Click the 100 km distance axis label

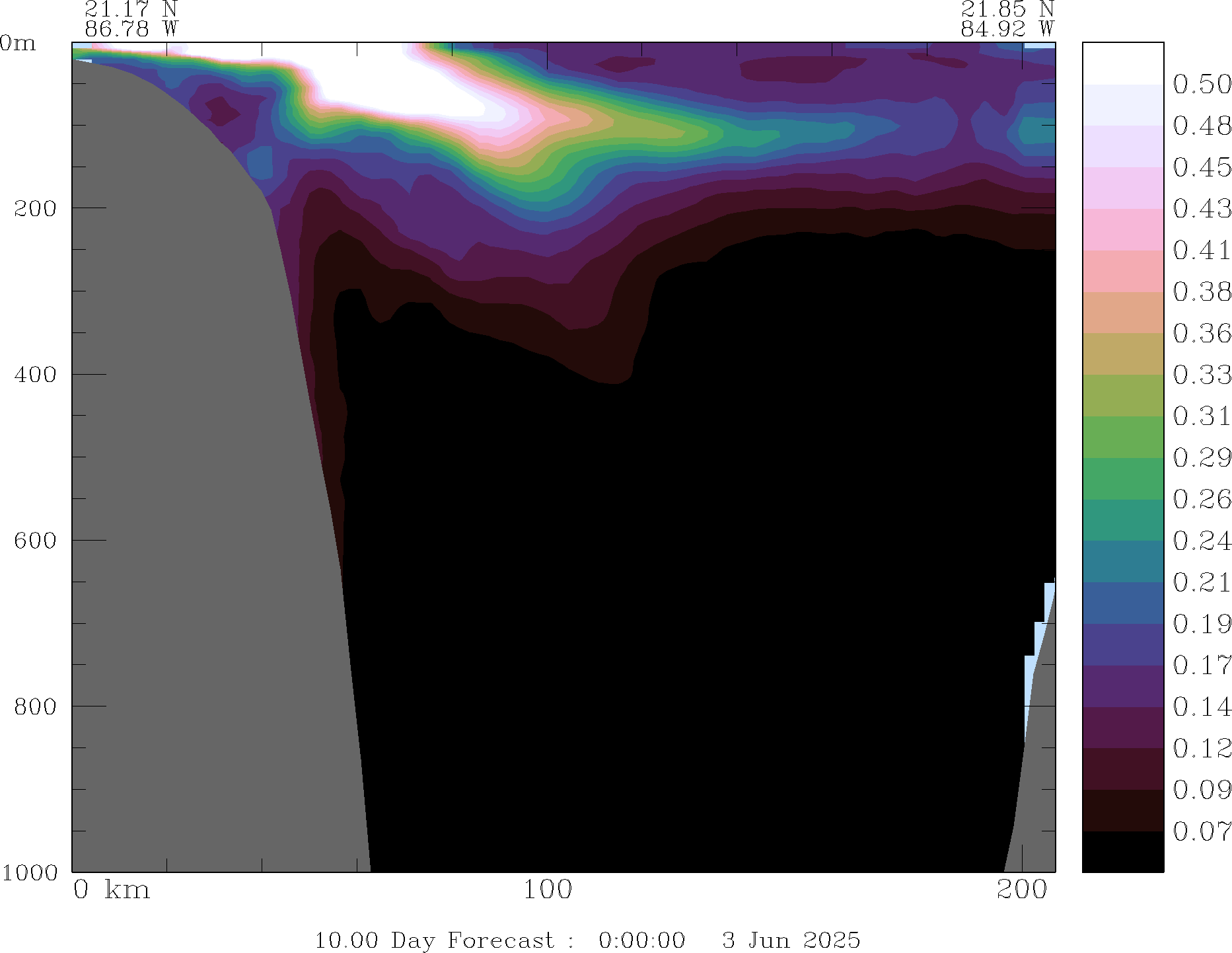tap(548, 890)
